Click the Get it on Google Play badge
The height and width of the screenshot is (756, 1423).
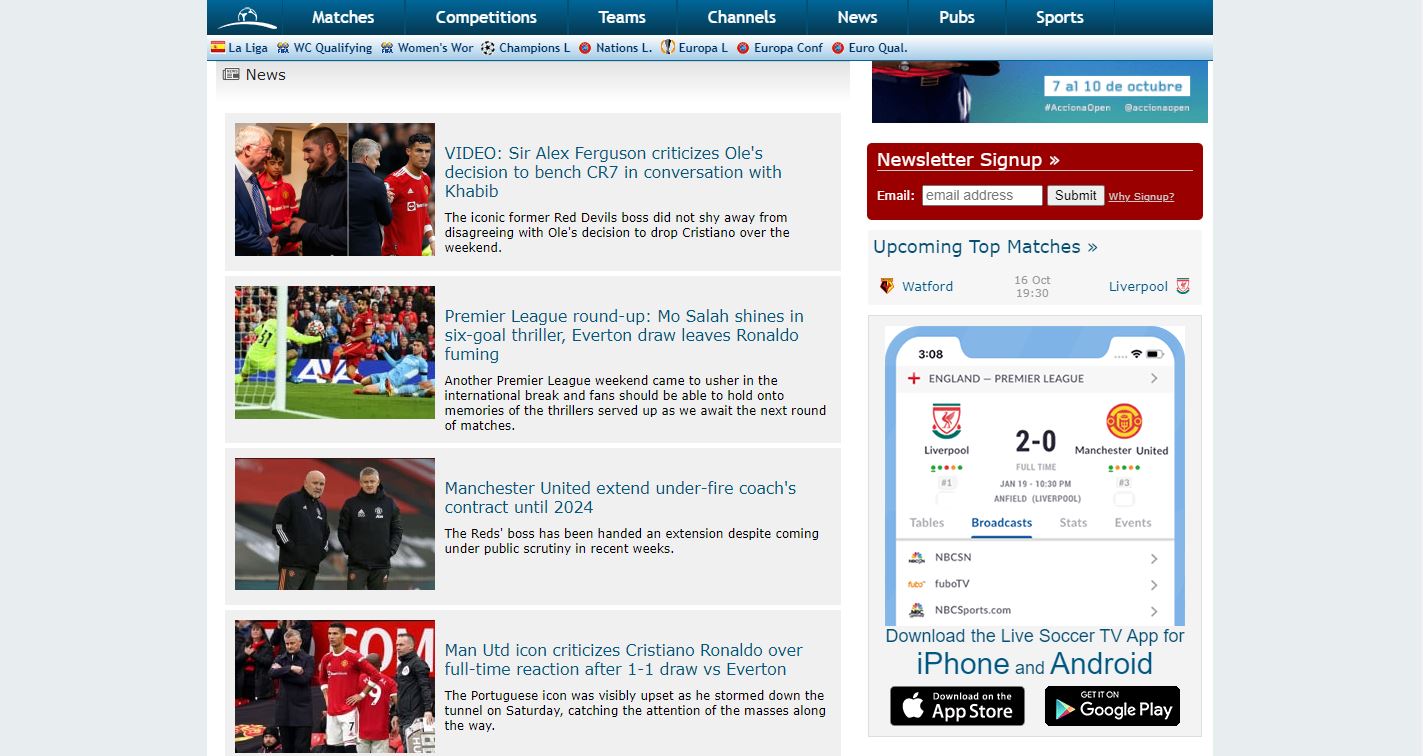[x=1112, y=706]
